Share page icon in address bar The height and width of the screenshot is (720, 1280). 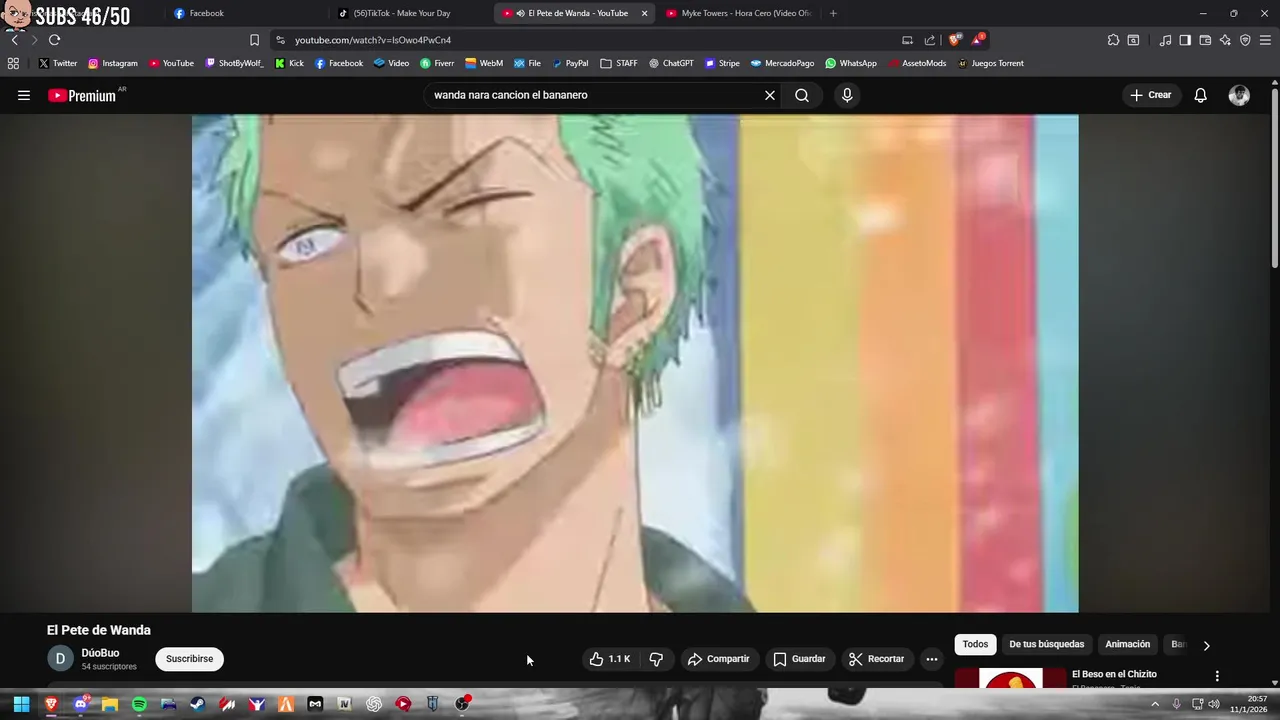pos(930,40)
